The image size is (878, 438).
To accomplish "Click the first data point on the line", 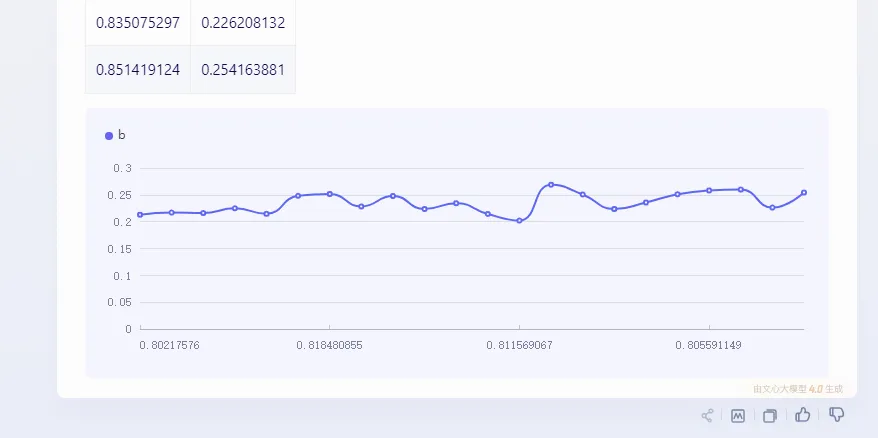I will tap(140, 215).
